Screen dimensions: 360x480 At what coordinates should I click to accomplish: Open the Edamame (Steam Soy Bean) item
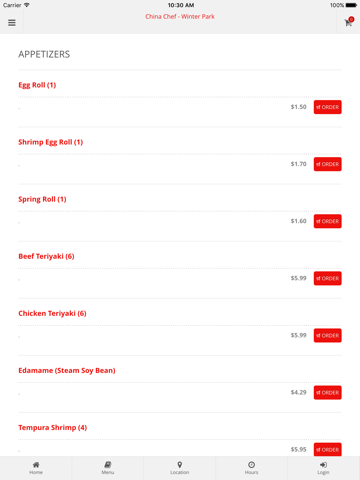[67, 370]
